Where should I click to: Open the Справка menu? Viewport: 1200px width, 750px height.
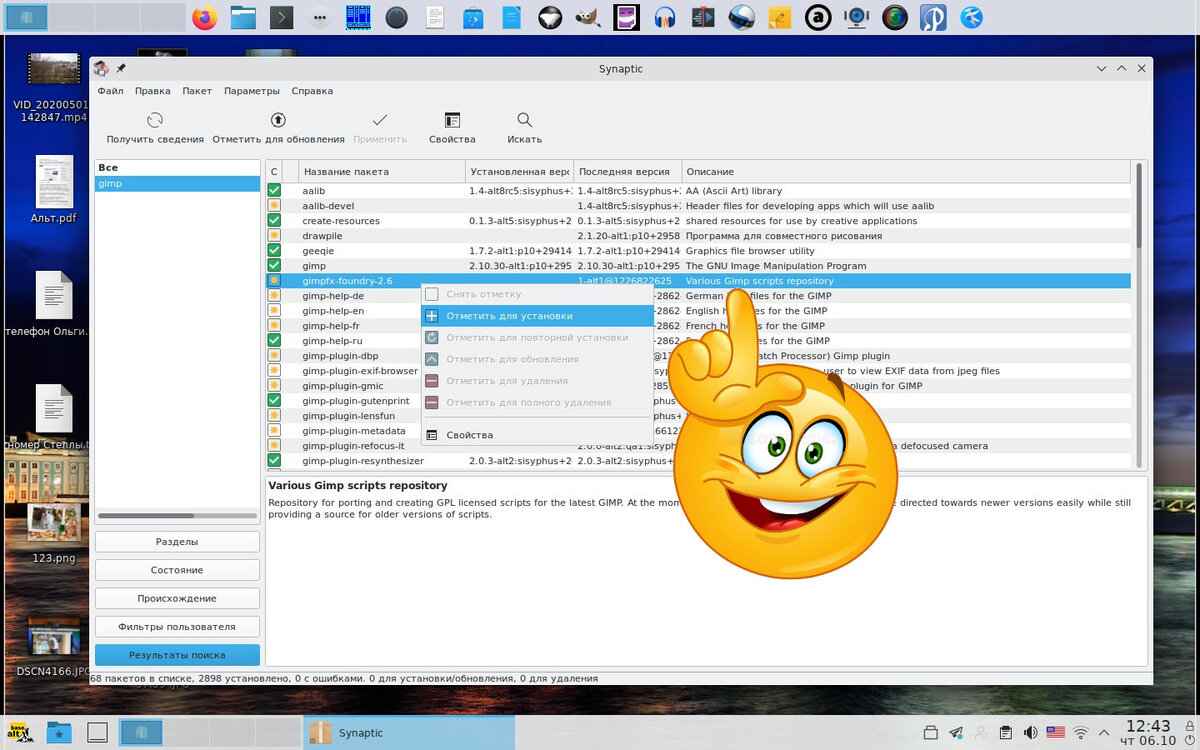(x=312, y=90)
